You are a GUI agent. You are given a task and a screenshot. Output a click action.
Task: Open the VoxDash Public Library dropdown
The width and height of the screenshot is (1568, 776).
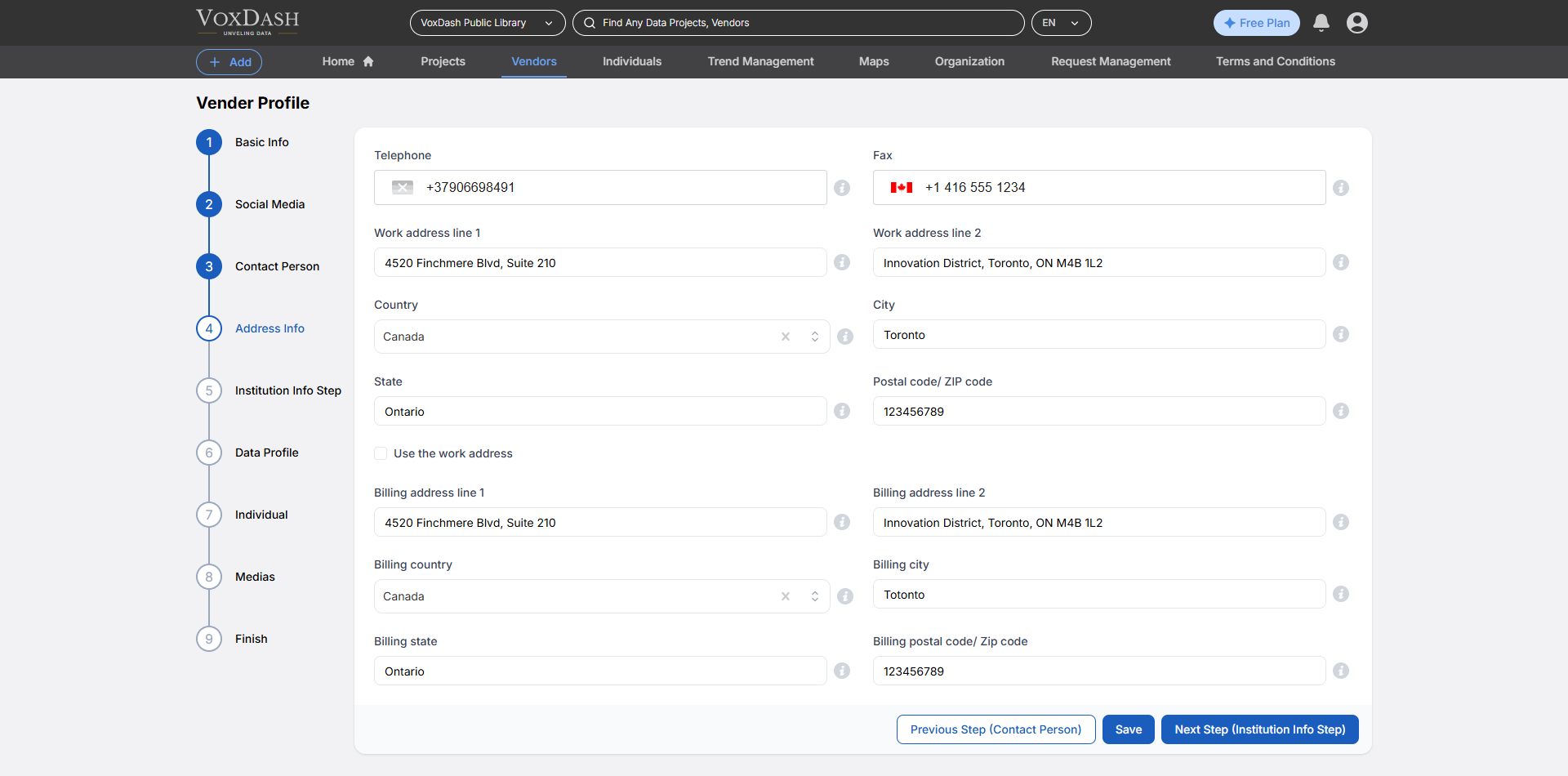click(488, 23)
